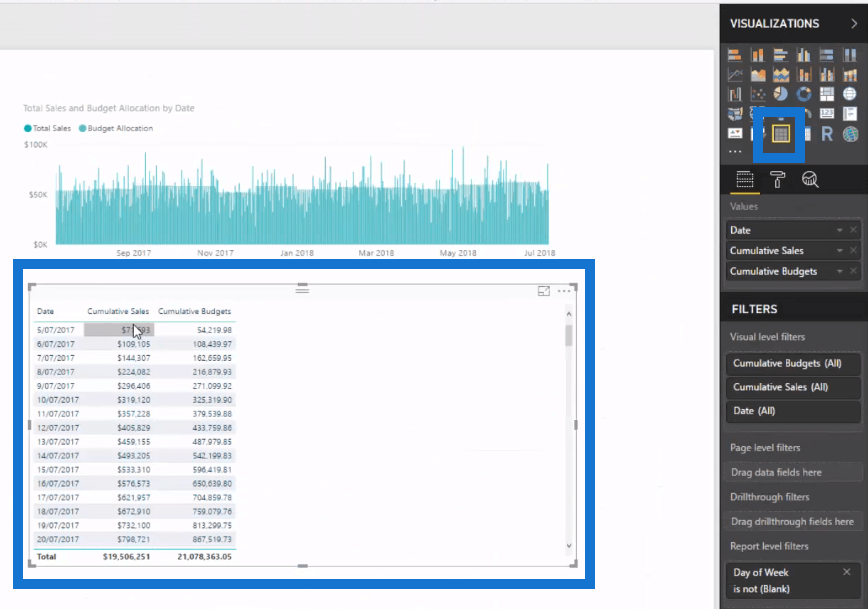This screenshot has width=868, height=609.
Task: Switch to the Format paint roller tab
Action: tap(777, 179)
